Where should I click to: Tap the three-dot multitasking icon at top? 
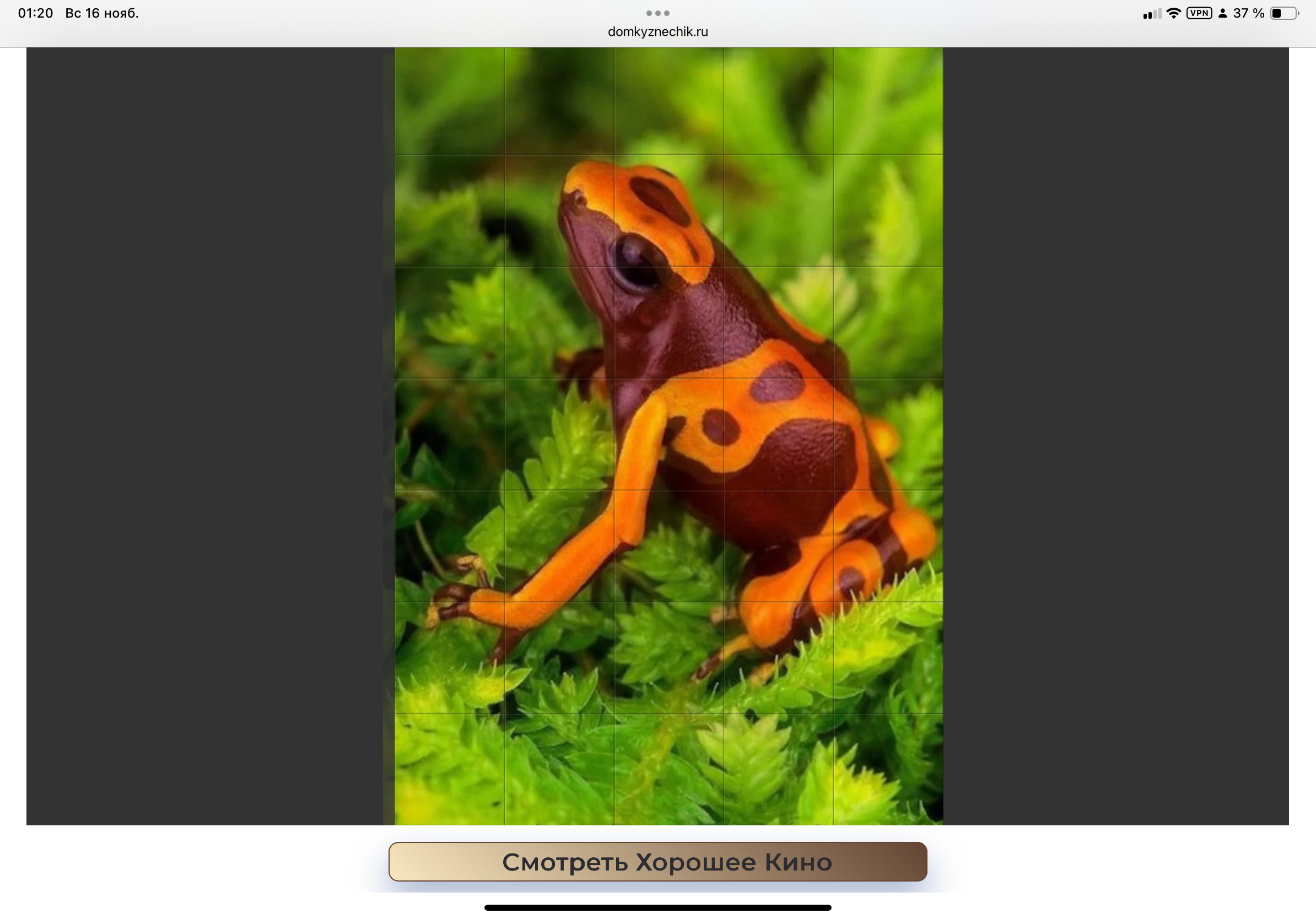point(657,13)
